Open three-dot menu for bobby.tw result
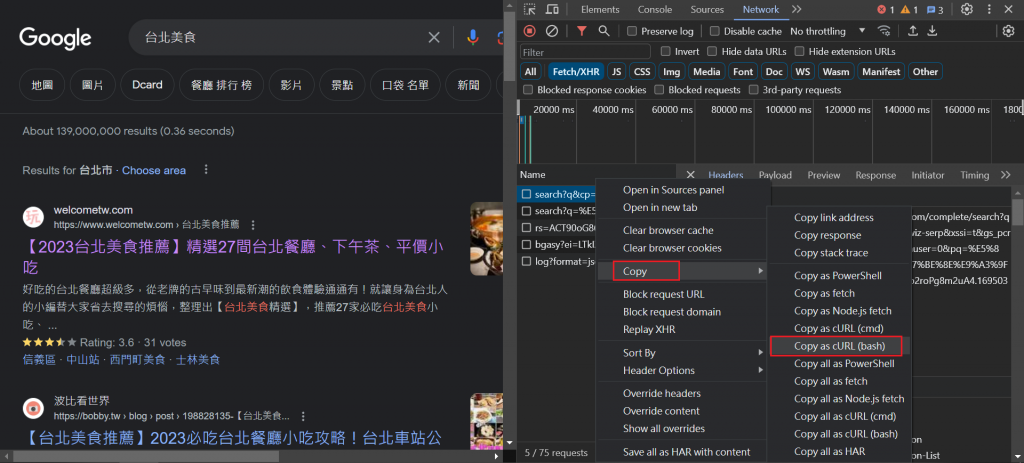Screen dimensions: 1024x463 pyautogui.click(x=302, y=416)
